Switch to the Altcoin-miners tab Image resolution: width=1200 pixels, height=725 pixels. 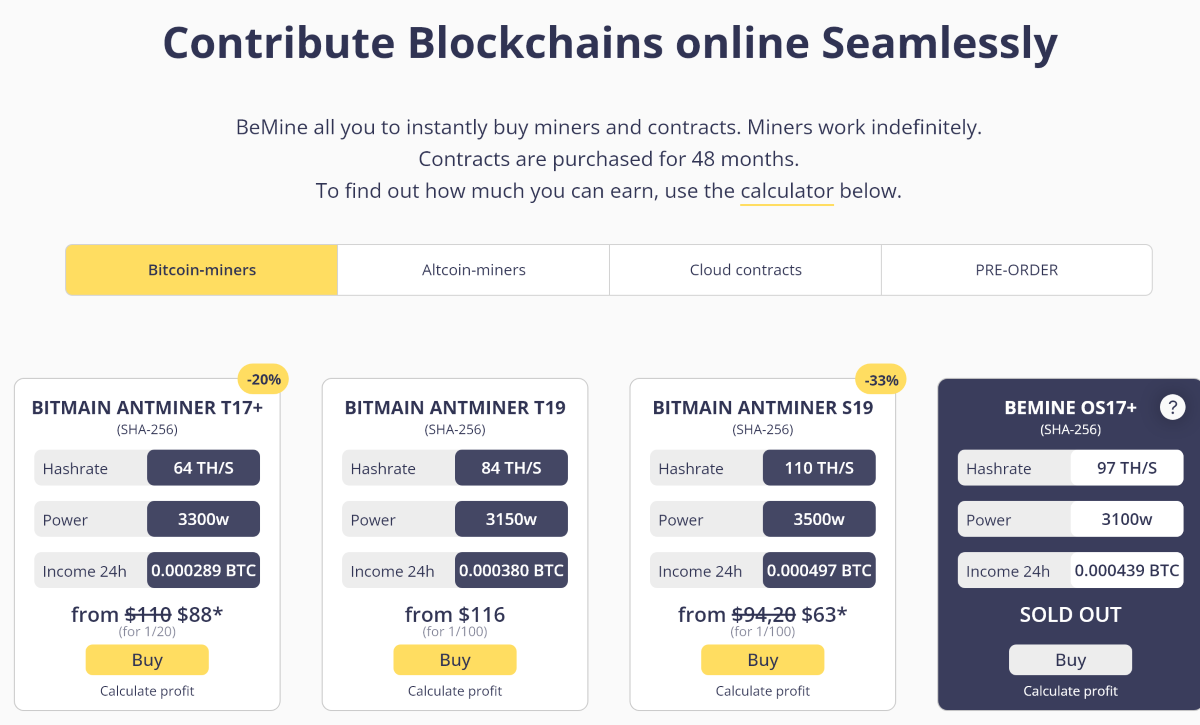(473, 270)
